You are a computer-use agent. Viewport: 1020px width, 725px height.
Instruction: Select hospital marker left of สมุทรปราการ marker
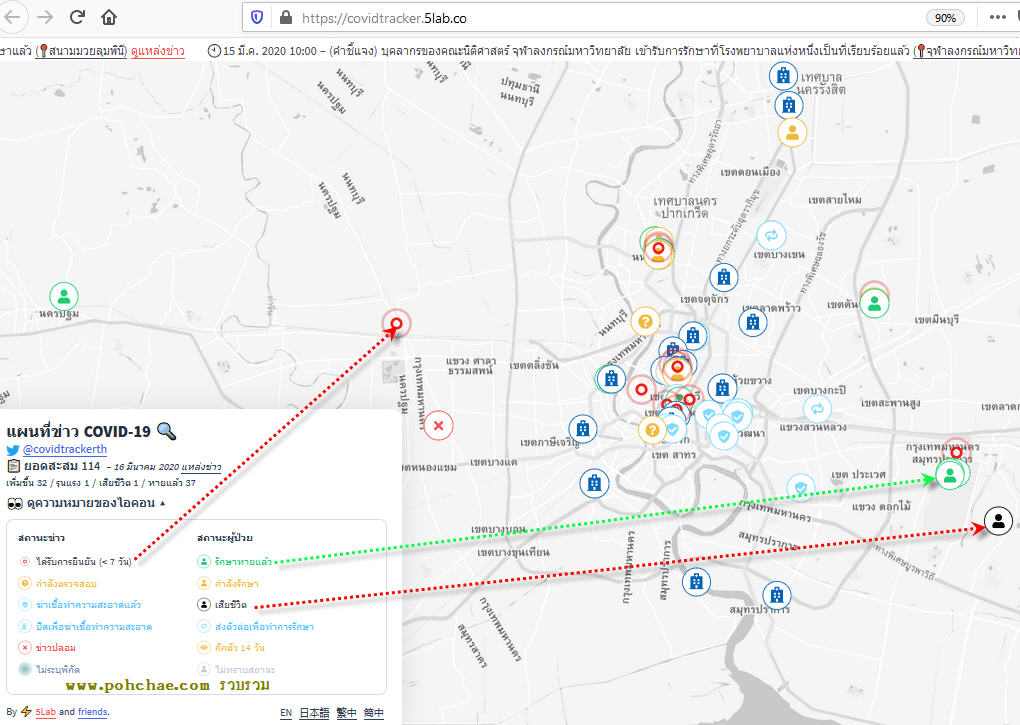696,581
